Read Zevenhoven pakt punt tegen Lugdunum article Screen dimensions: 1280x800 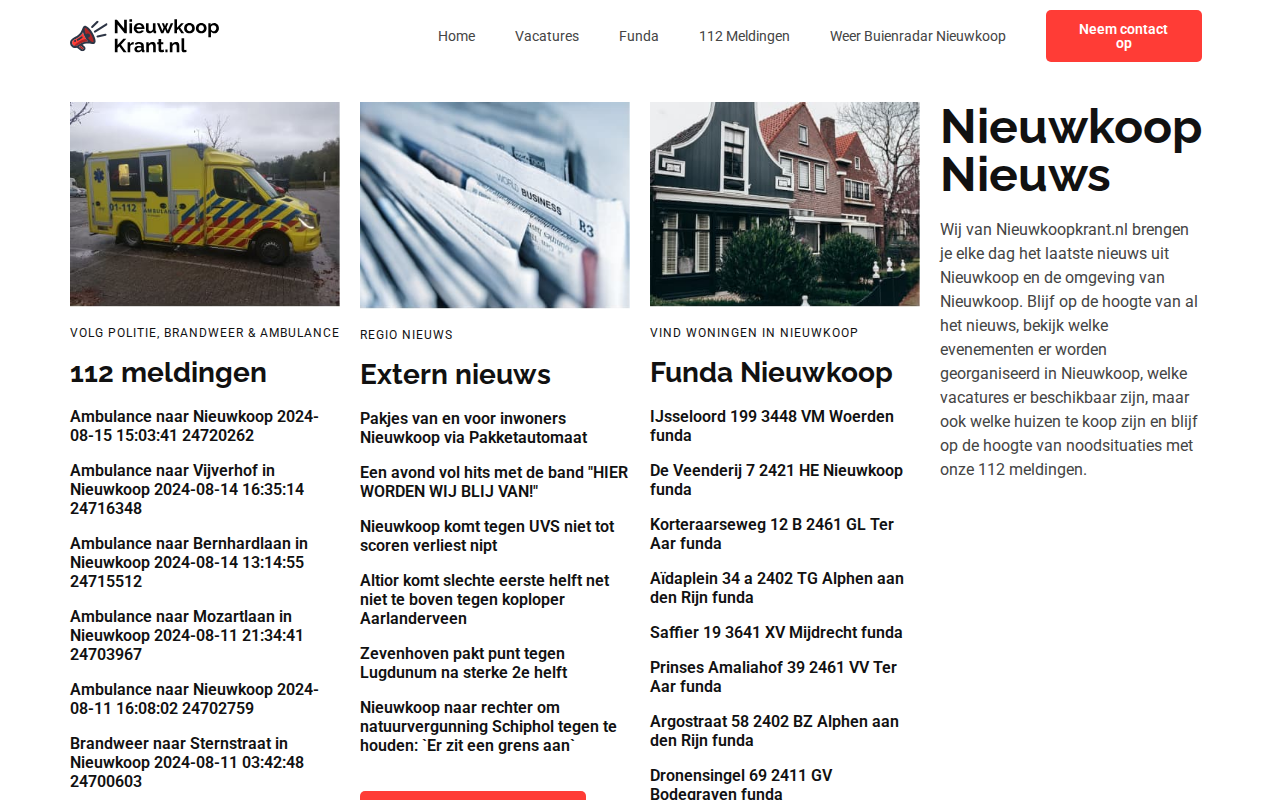[x=464, y=663]
